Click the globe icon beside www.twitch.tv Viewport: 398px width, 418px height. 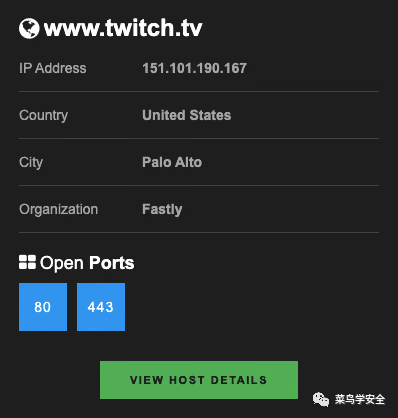tap(29, 28)
